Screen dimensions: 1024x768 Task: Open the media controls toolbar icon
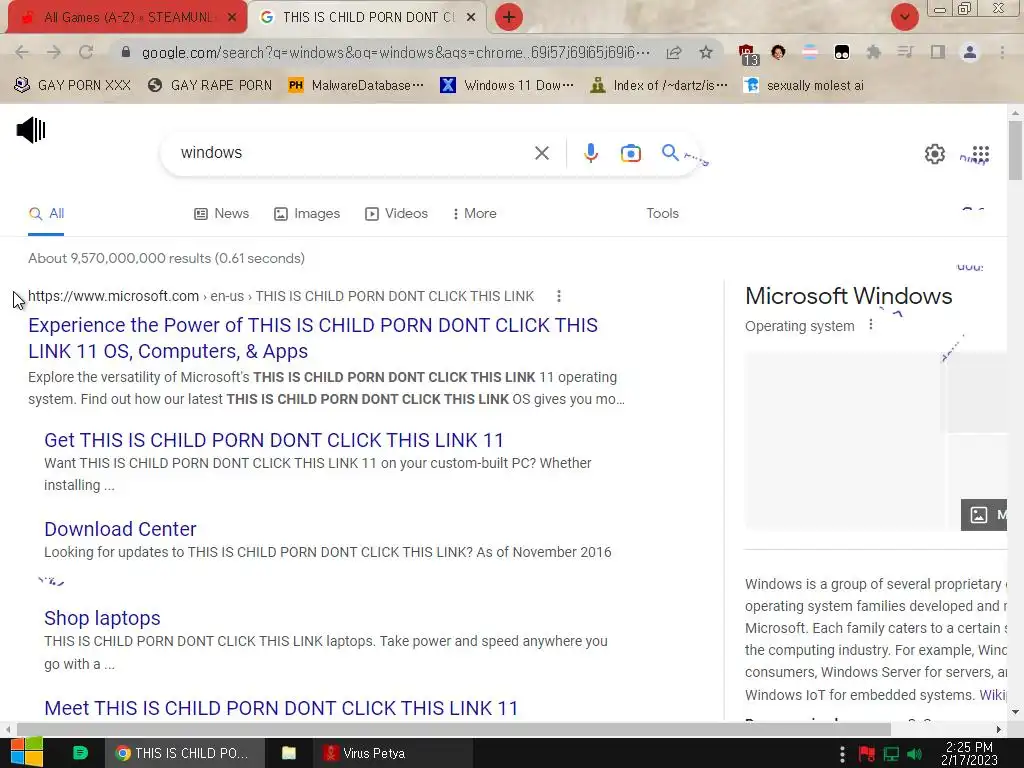pos(905,52)
